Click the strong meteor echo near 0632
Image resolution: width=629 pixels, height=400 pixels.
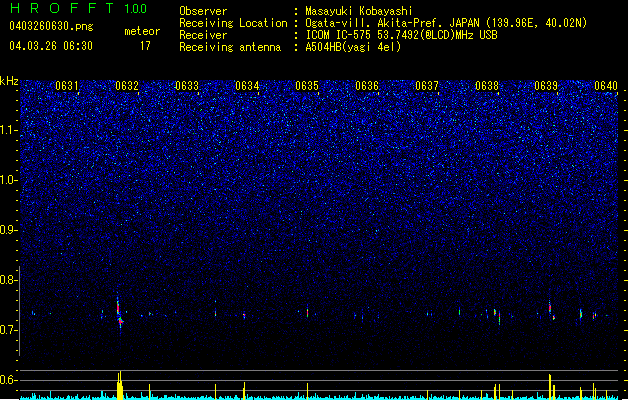[x=120, y=314]
